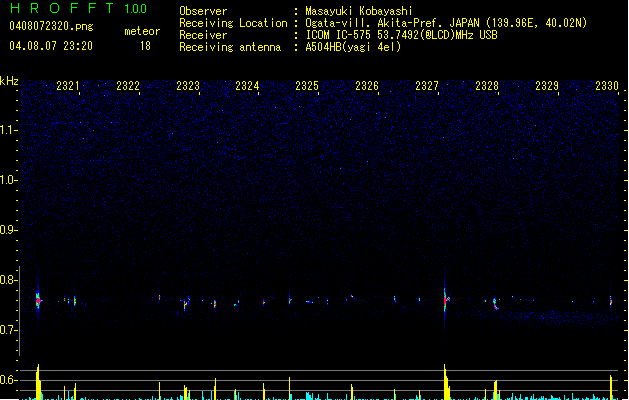
Task: Click the 2327 time marker
Action: pyautogui.click(x=427, y=85)
